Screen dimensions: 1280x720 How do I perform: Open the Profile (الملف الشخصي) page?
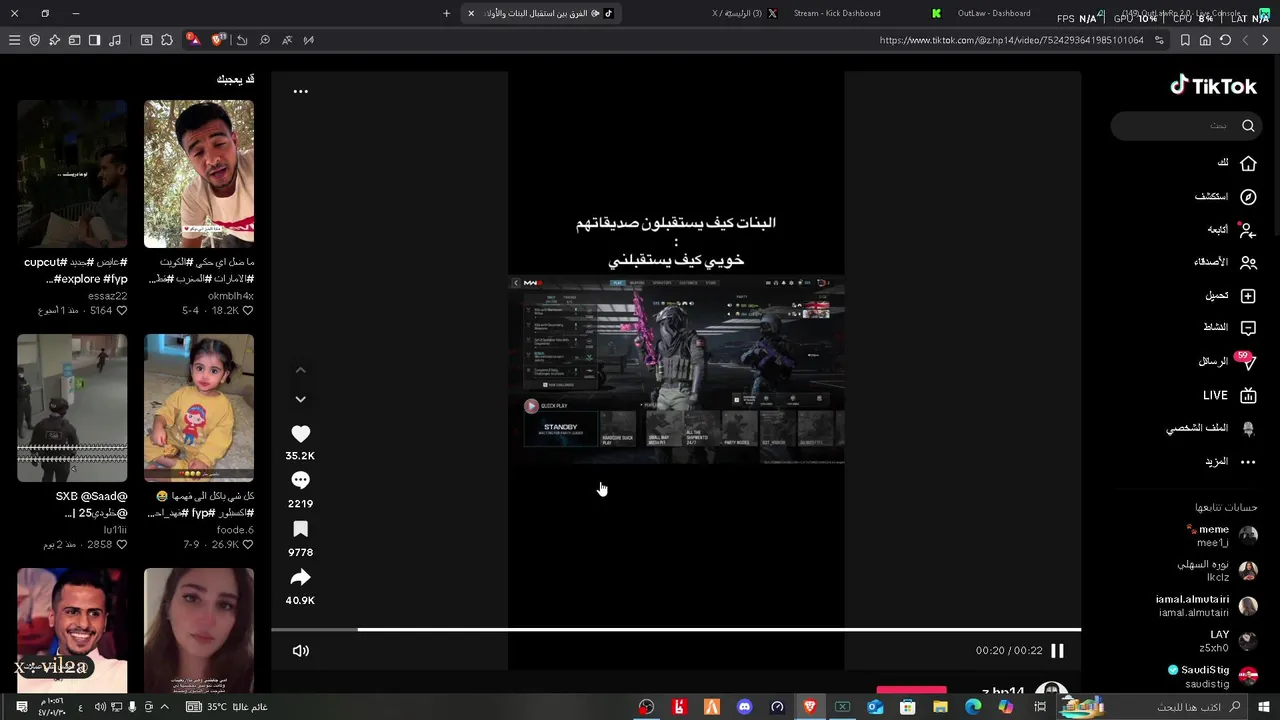(1211, 428)
